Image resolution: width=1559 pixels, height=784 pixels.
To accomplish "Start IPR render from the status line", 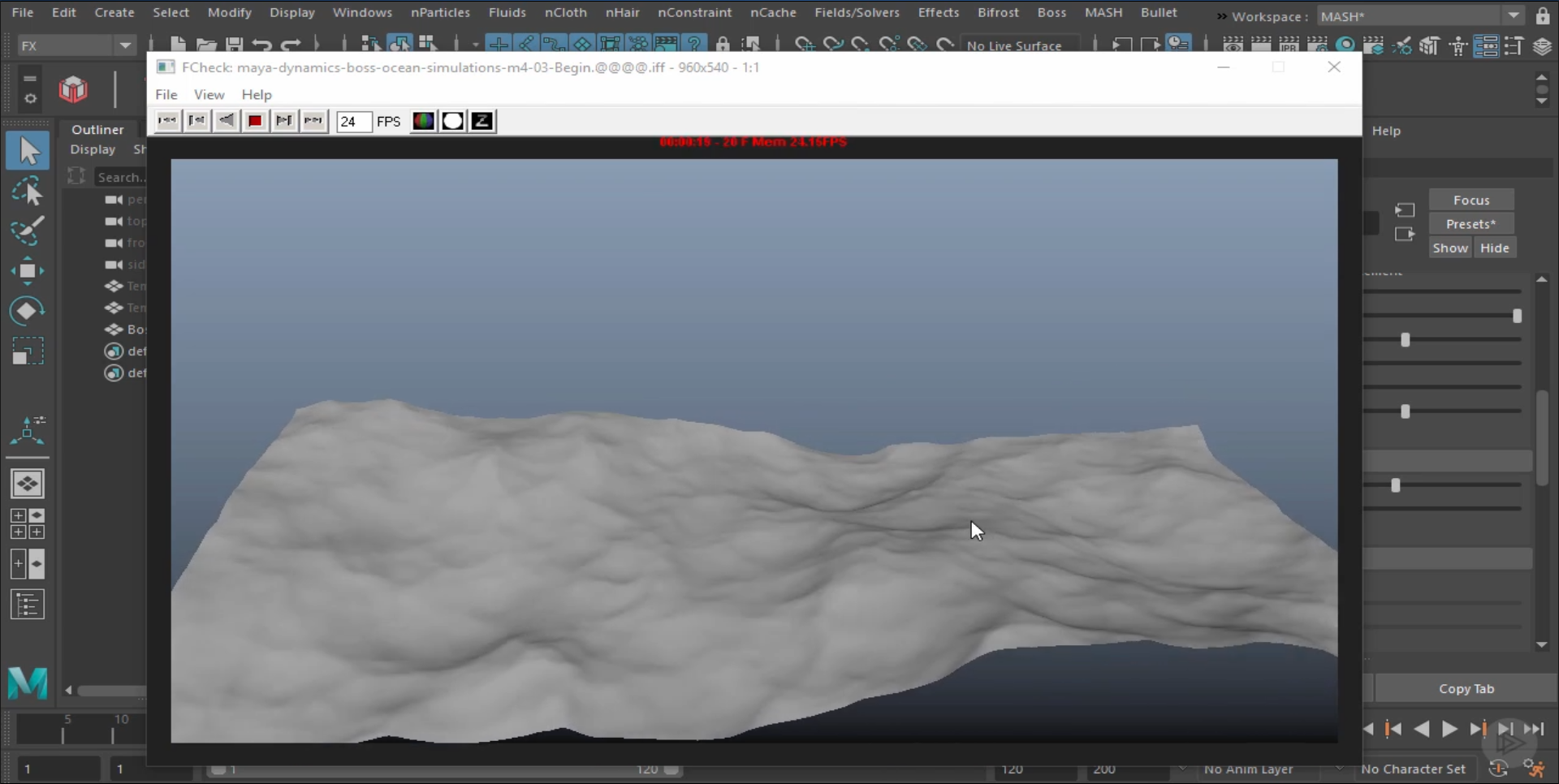I will 1289,45.
